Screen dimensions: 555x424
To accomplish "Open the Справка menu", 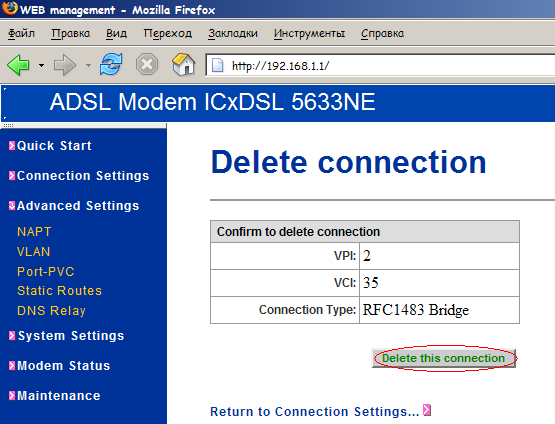I will pos(382,33).
